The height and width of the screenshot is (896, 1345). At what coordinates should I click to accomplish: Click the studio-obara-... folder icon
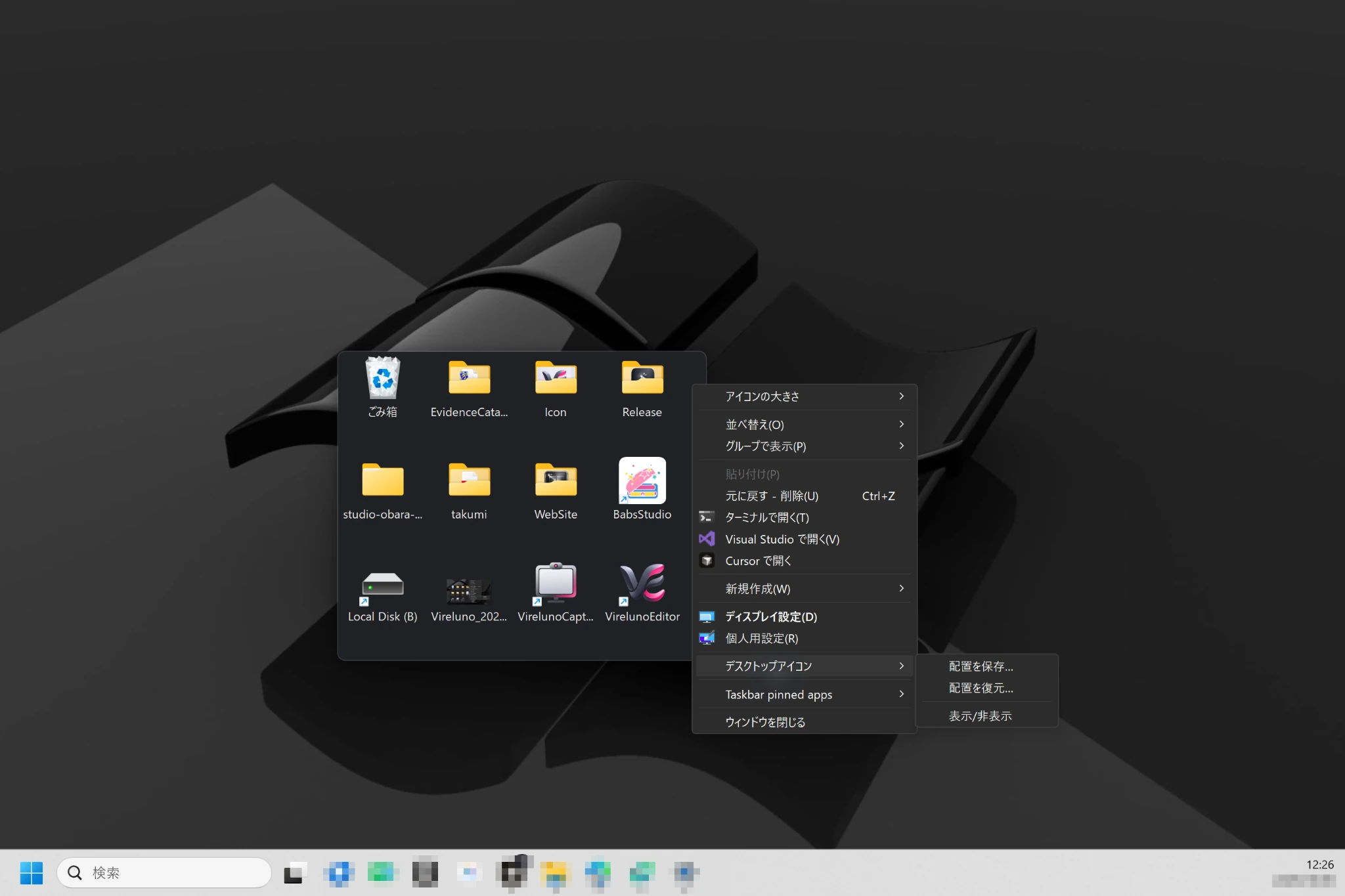(382, 490)
